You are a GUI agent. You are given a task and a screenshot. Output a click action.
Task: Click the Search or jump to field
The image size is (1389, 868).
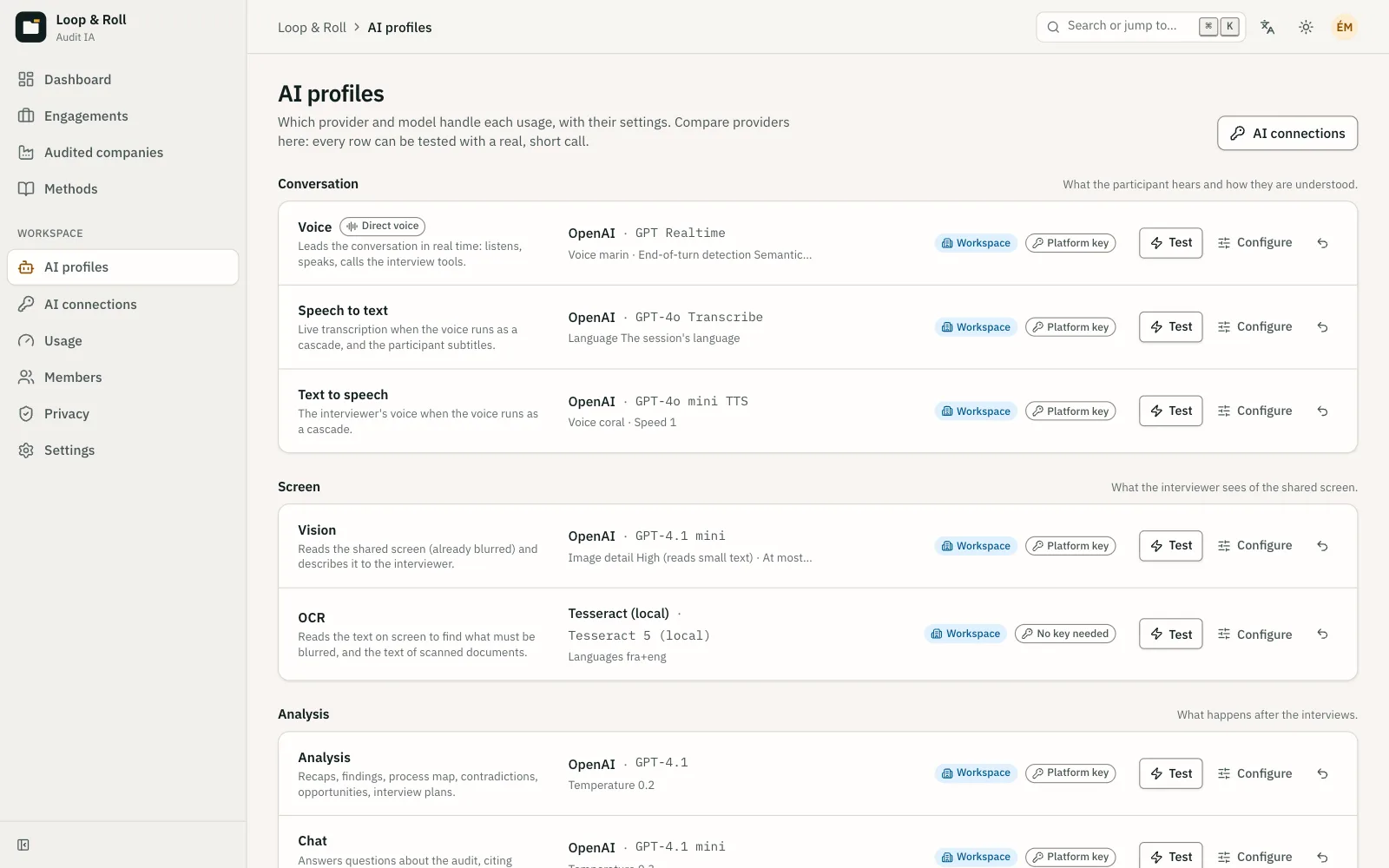(1141, 27)
